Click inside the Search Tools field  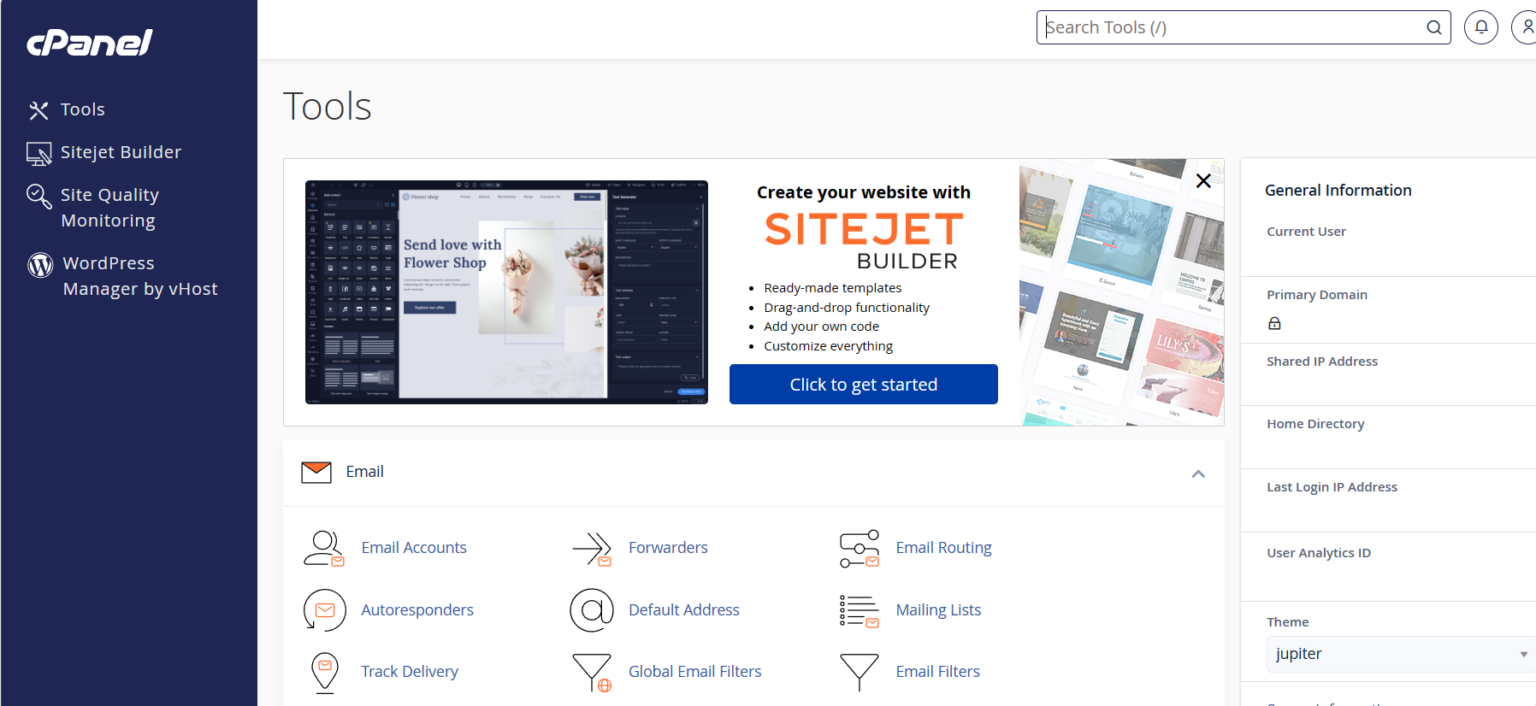point(1230,27)
